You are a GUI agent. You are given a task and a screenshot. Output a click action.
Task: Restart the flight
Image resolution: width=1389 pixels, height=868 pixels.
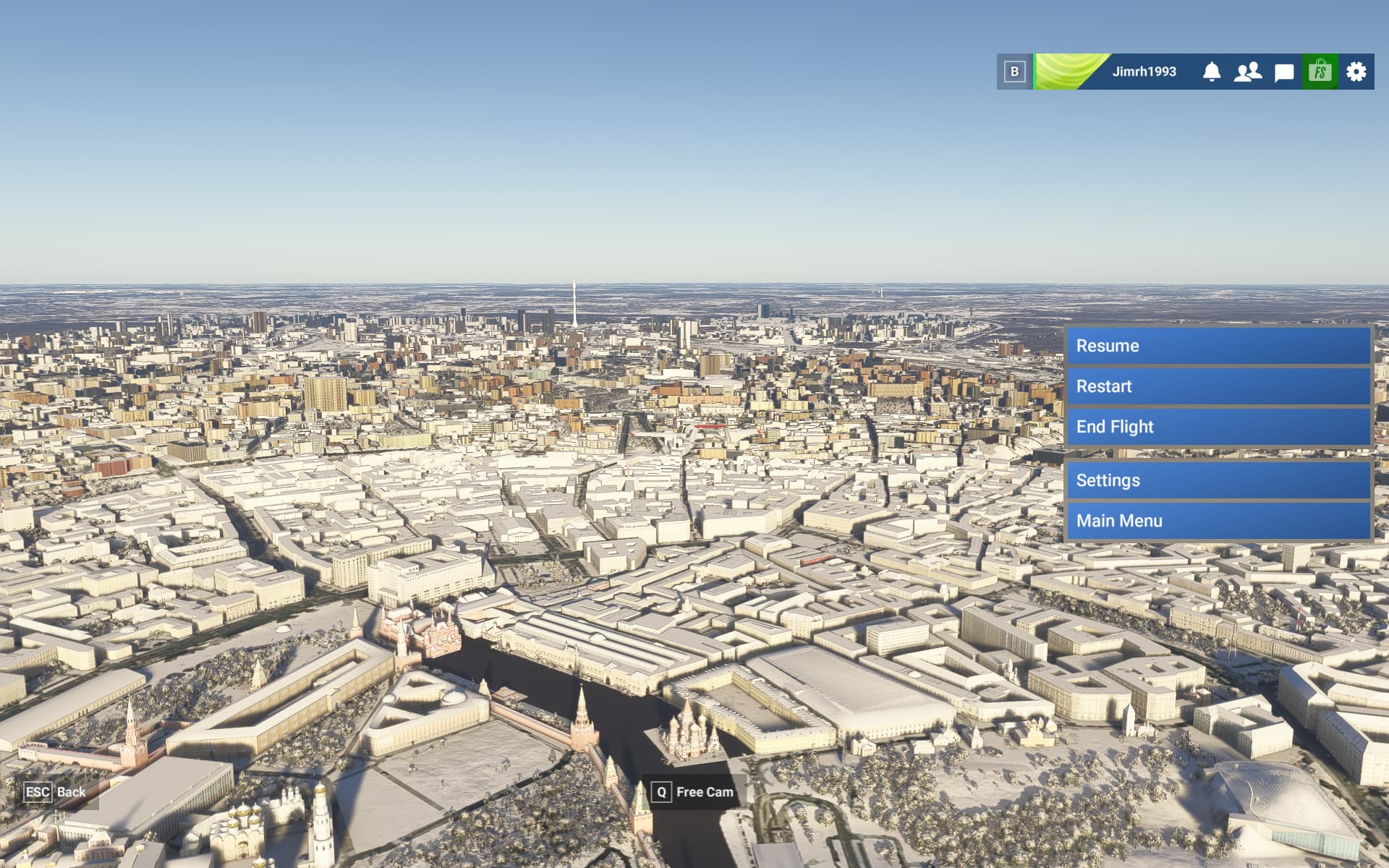1219,386
